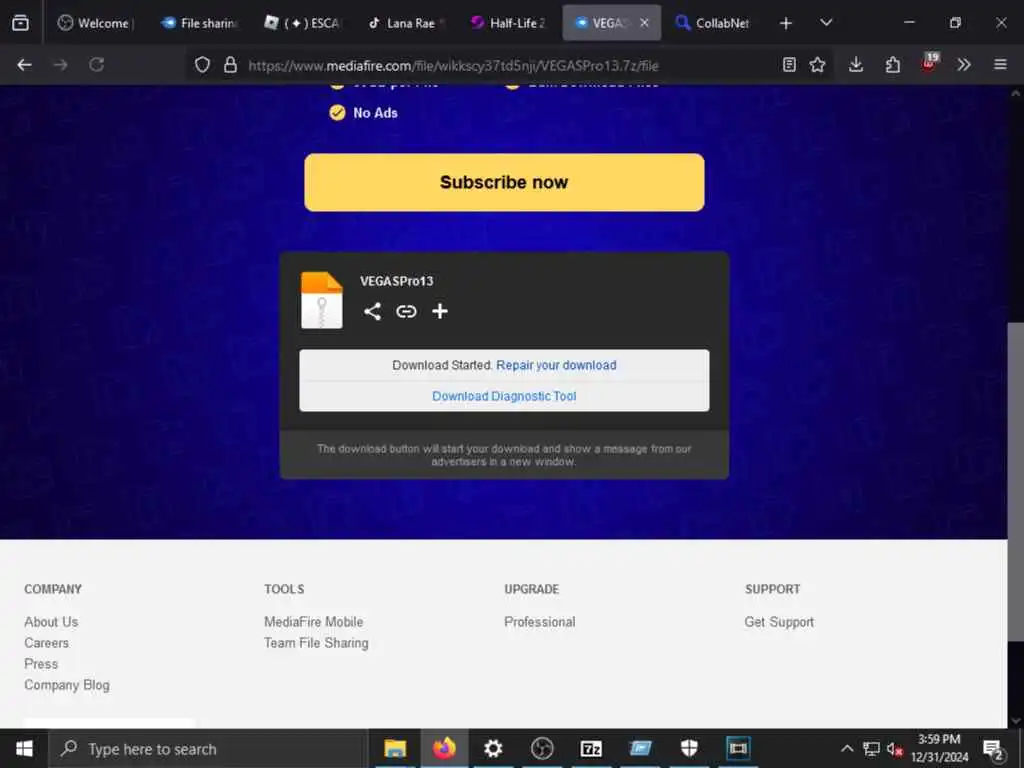Switch to the Lana Rae tab
The height and width of the screenshot is (768, 1024).
click(406, 23)
